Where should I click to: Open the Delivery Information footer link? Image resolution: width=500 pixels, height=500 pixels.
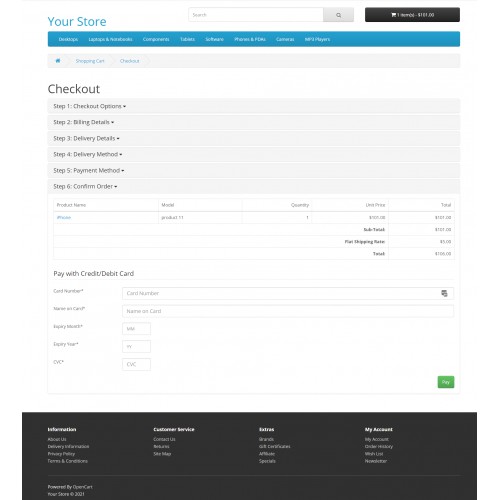68,446
